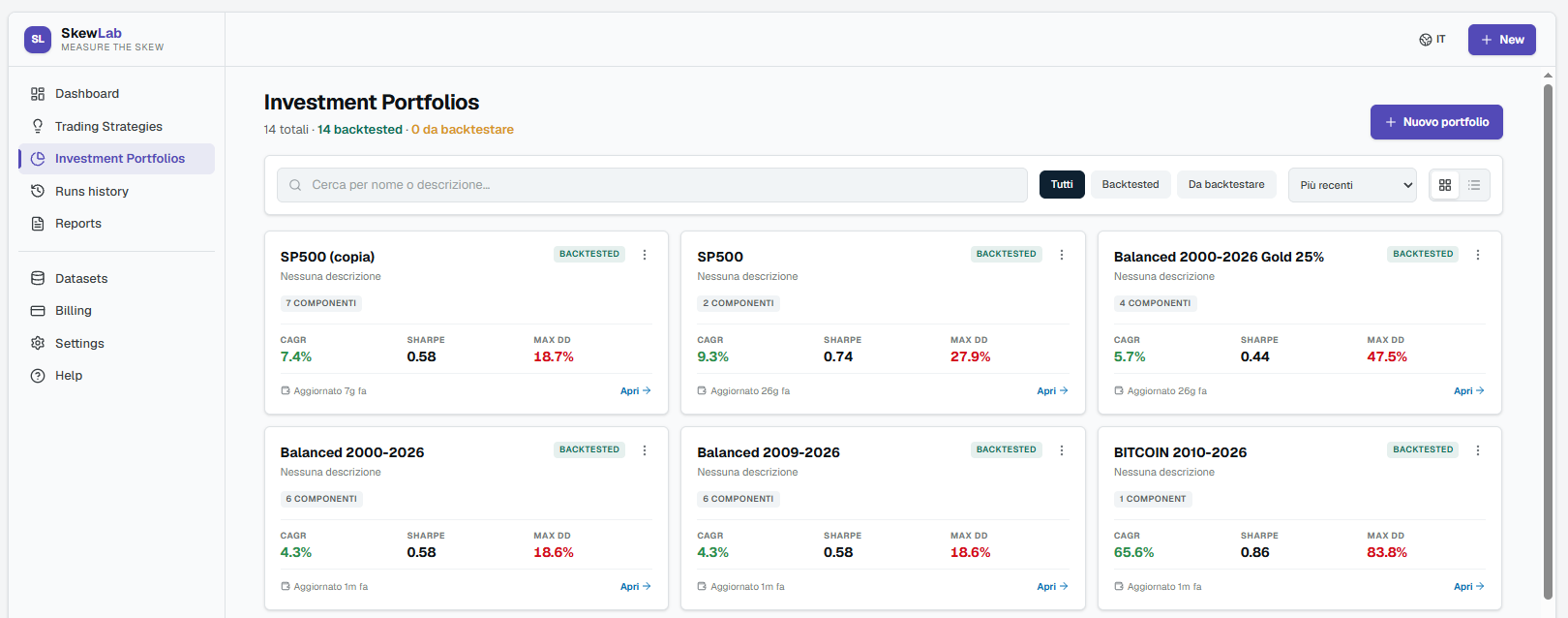Click the New button in top bar

point(1502,40)
